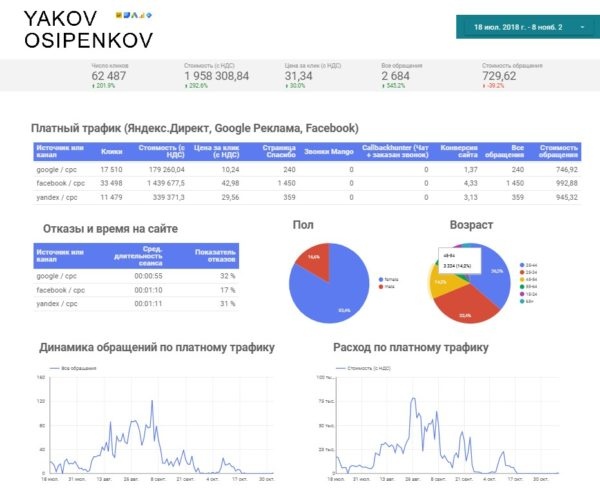
Task: Select google / cpc row in paid traffic table
Action: 307,170
